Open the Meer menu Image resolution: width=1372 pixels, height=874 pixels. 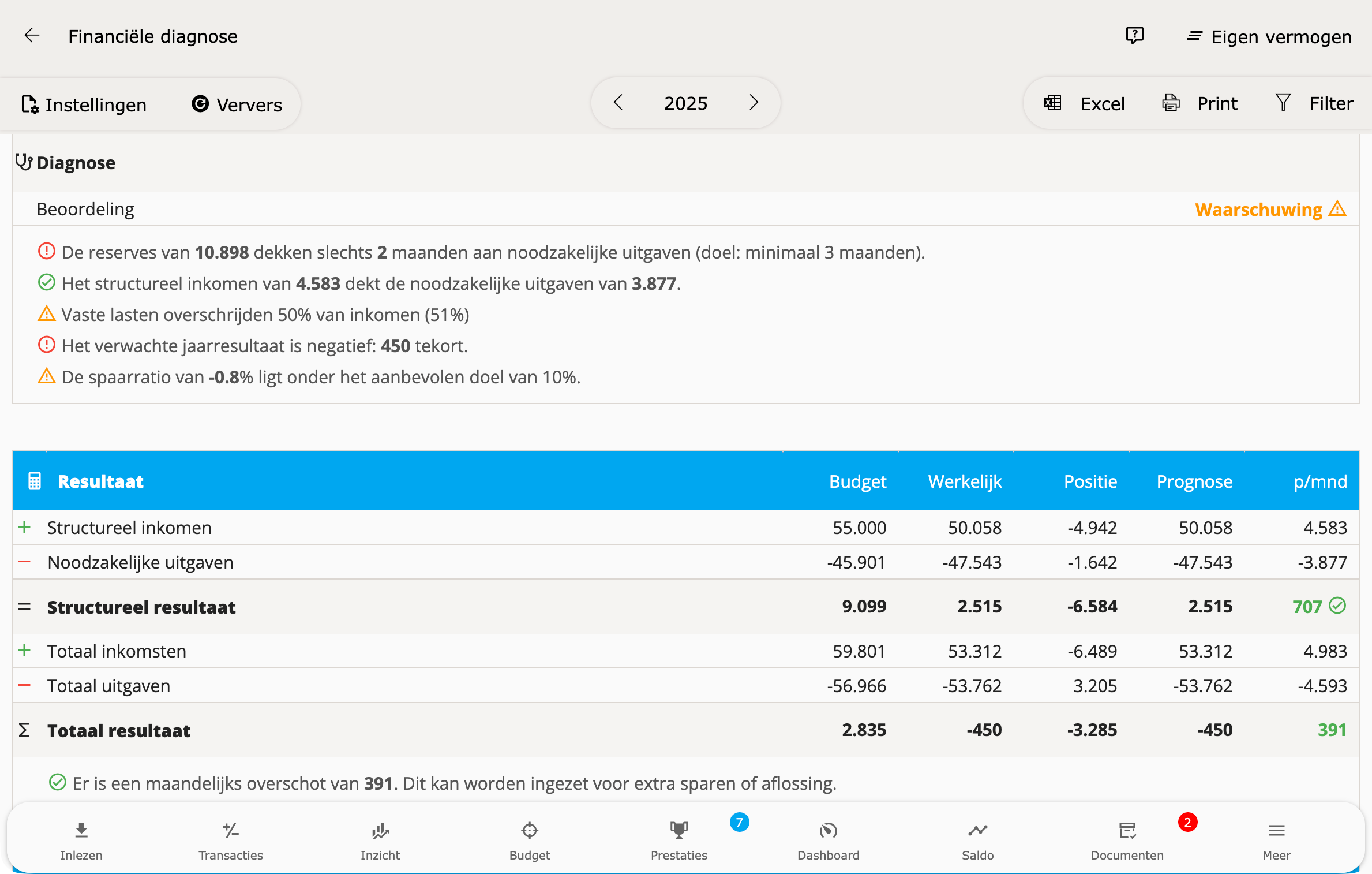[1277, 841]
